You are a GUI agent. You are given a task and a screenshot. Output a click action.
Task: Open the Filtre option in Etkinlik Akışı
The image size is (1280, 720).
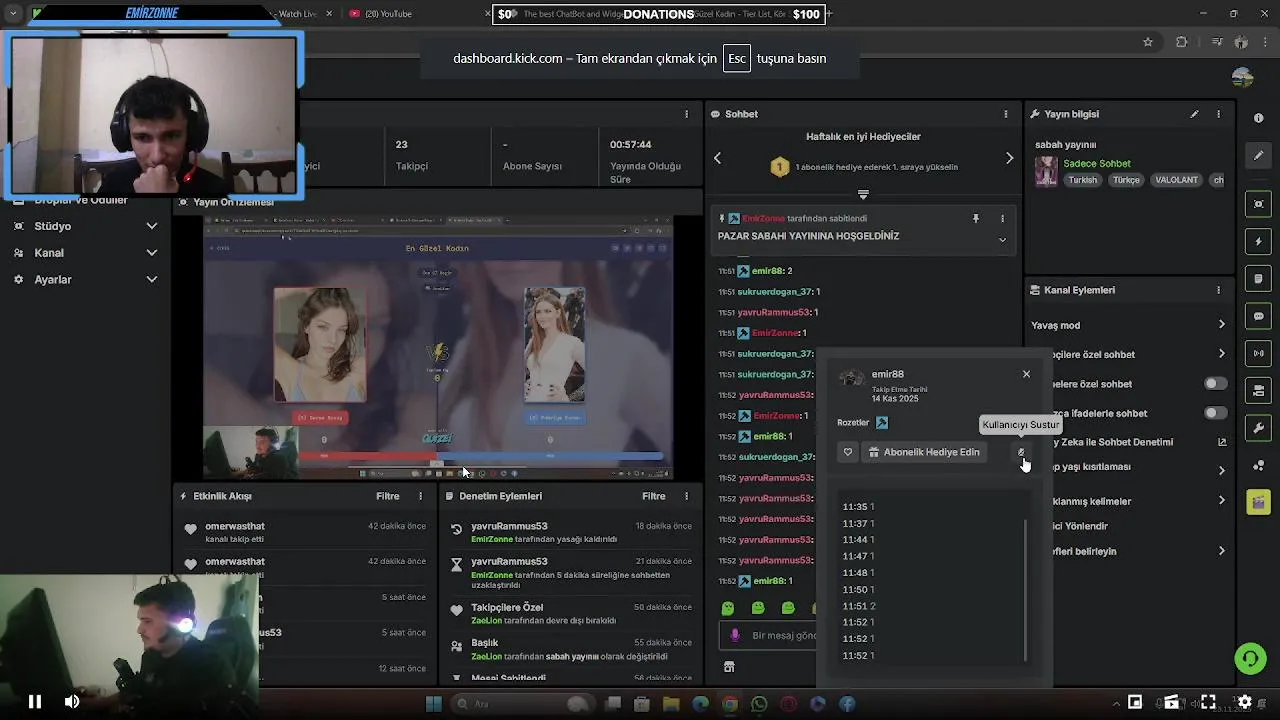point(388,496)
